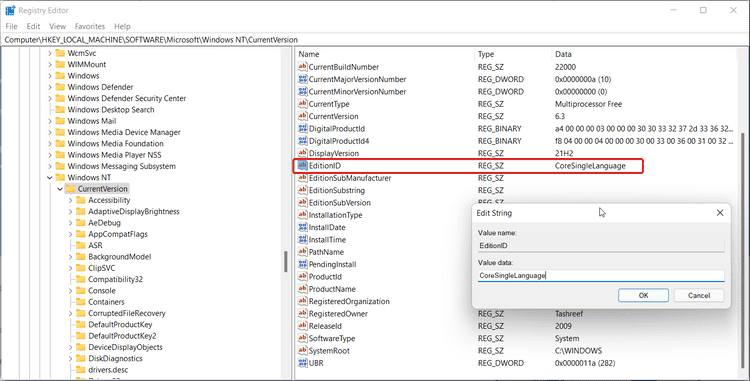
Task: Click the ClipSVC folder icon
Action: [x=81, y=268]
